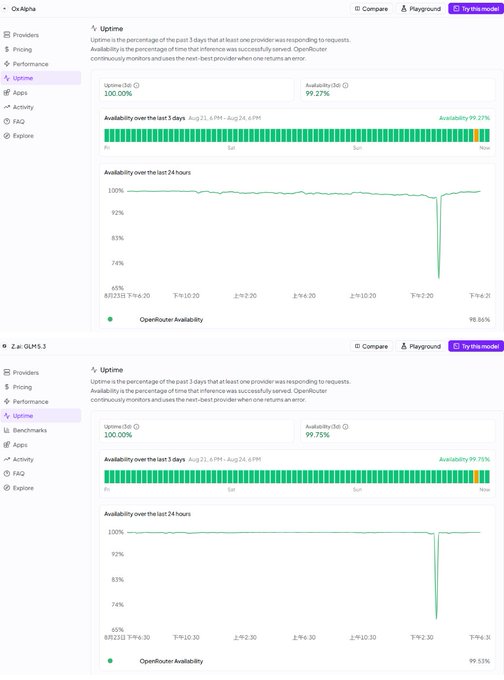This screenshot has width=504, height=680.
Task: Click the 99.75% availability value
Action: coord(317,435)
